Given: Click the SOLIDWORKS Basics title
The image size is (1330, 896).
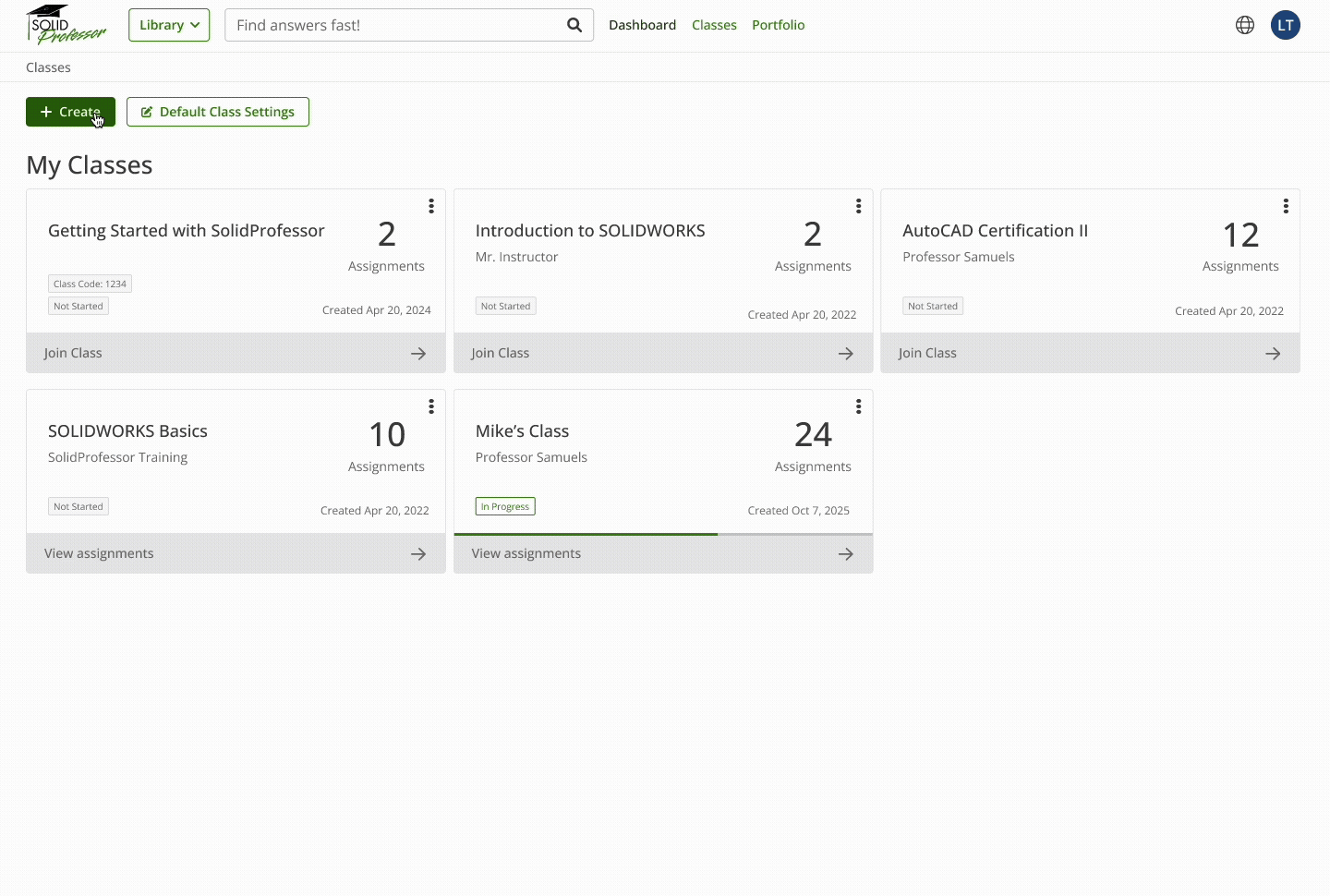Looking at the screenshot, I should pos(127,431).
